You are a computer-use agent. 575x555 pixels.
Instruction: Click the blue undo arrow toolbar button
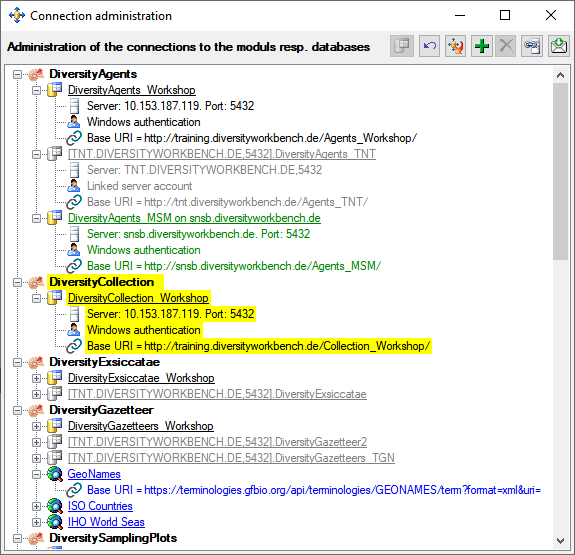point(429,46)
